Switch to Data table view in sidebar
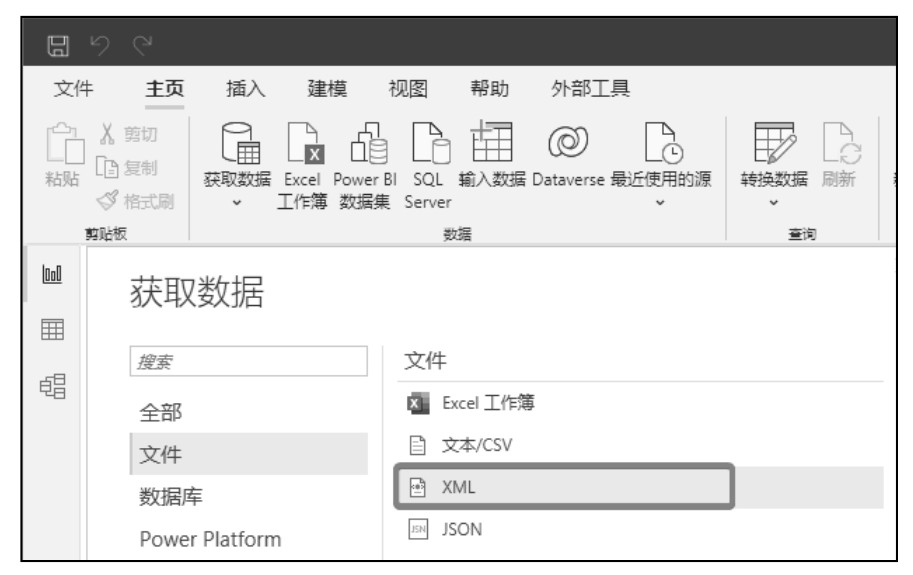The width and height of the screenshot is (913, 575). click(52, 330)
